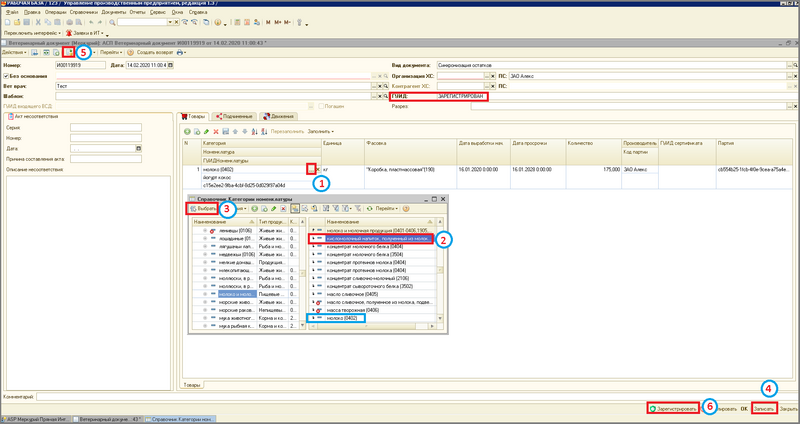Click the hierarchical view icon in Справочник toolbar

[295, 208]
